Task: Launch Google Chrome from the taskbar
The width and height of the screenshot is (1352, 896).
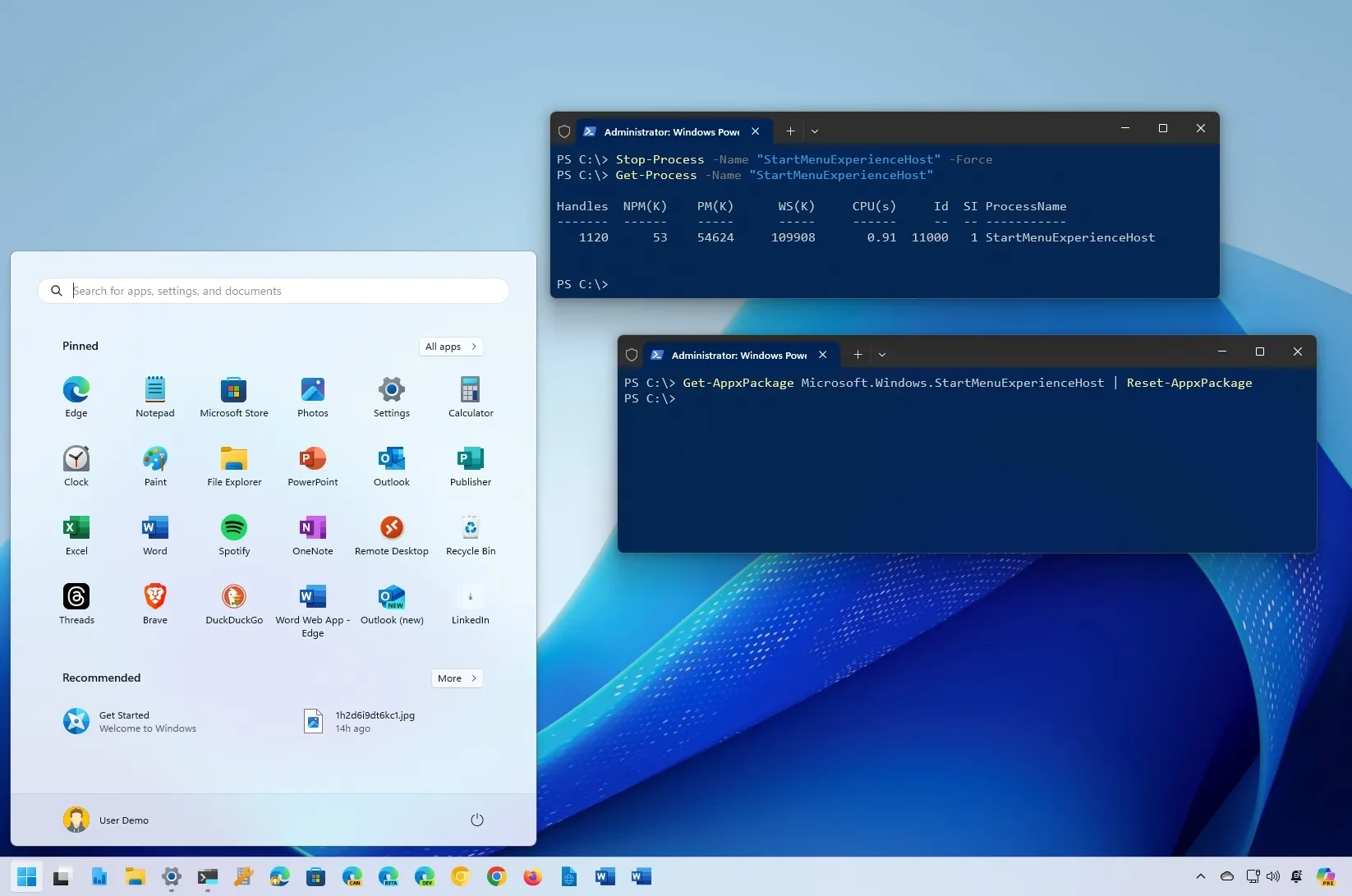Action: (x=497, y=877)
